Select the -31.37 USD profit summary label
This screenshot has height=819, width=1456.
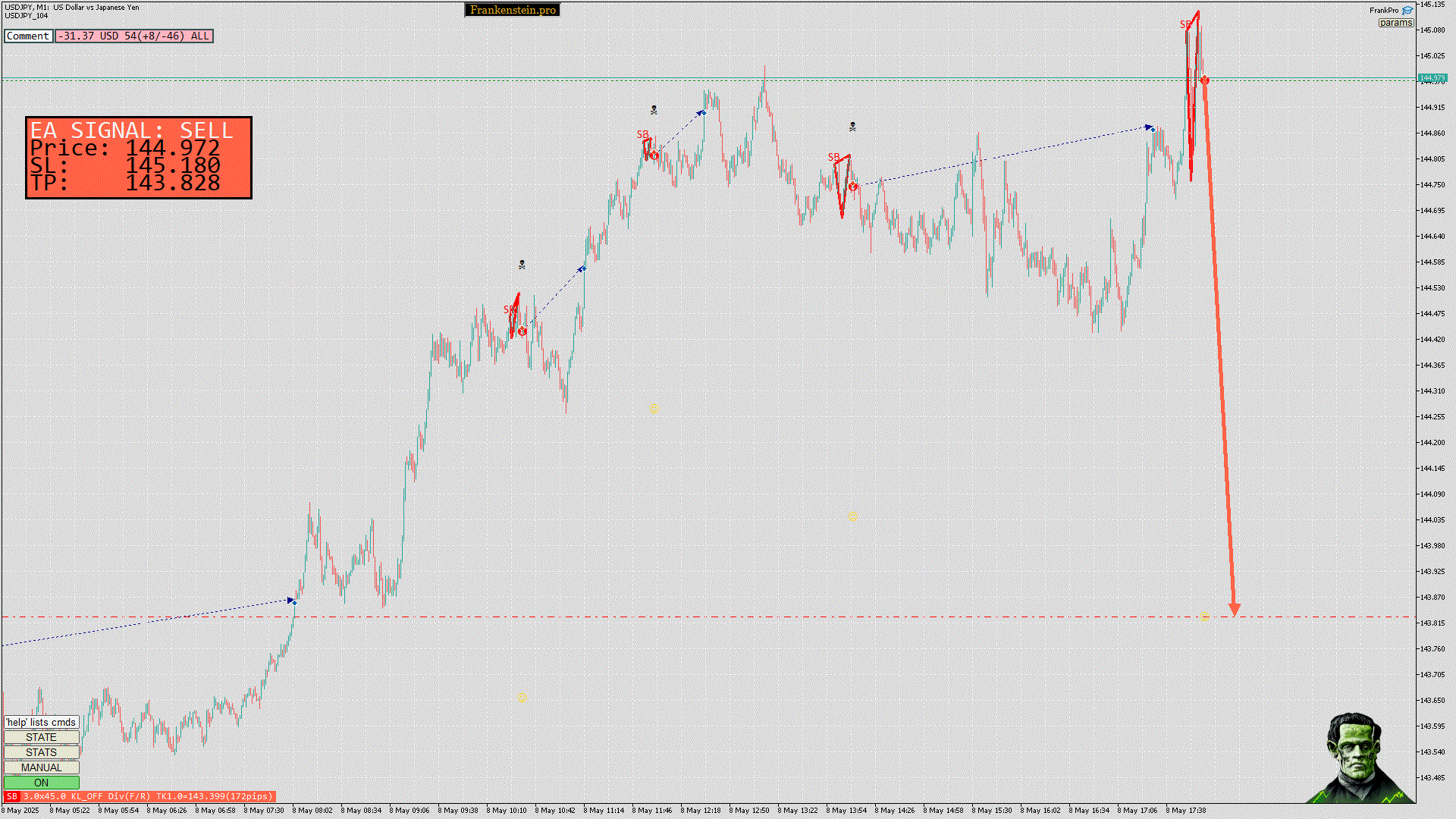point(133,36)
